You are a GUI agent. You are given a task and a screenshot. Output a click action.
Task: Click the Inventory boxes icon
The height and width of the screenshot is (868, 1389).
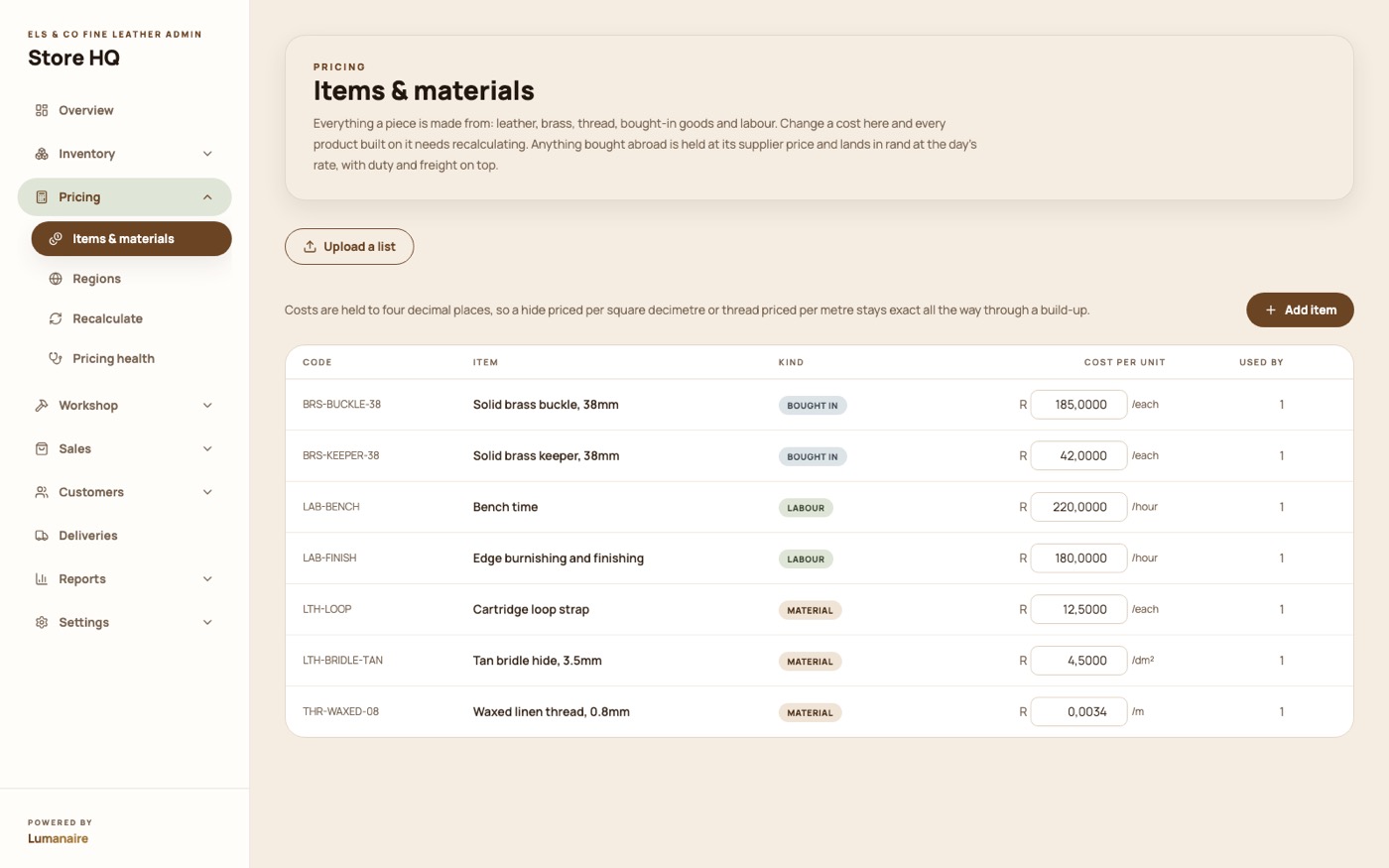[42, 154]
